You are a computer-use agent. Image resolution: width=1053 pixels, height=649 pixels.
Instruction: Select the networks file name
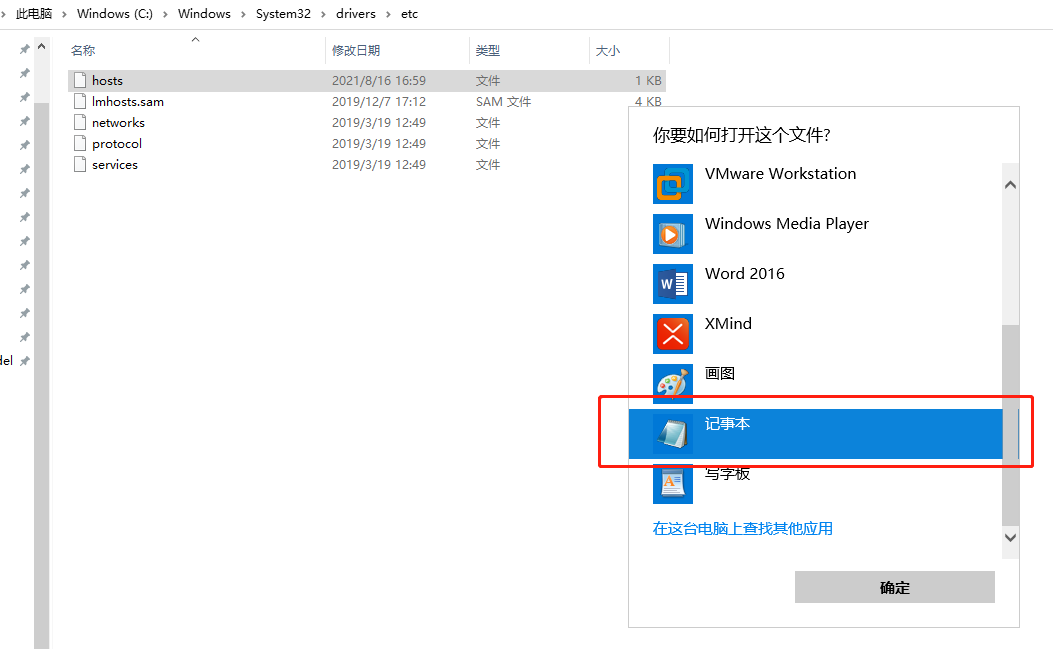click(x=118, y=122)
